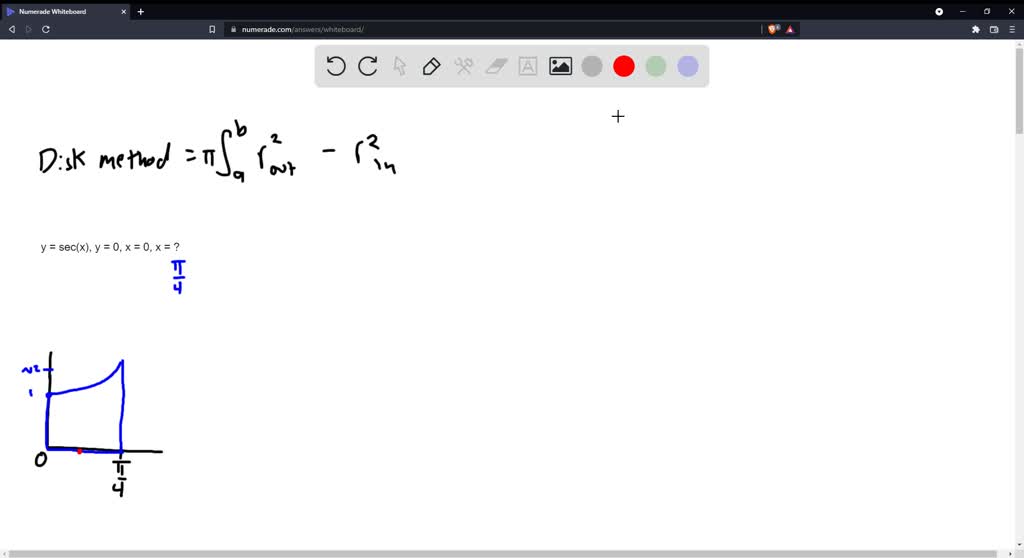The height and width of the screenshot is (558, 1024).
Task: Choose the gray color swatch
Action: (x=592, y=67)
